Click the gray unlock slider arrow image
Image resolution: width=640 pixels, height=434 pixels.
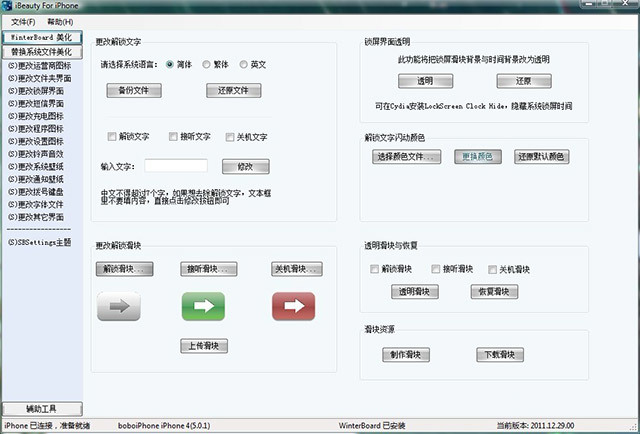point(119,306)
